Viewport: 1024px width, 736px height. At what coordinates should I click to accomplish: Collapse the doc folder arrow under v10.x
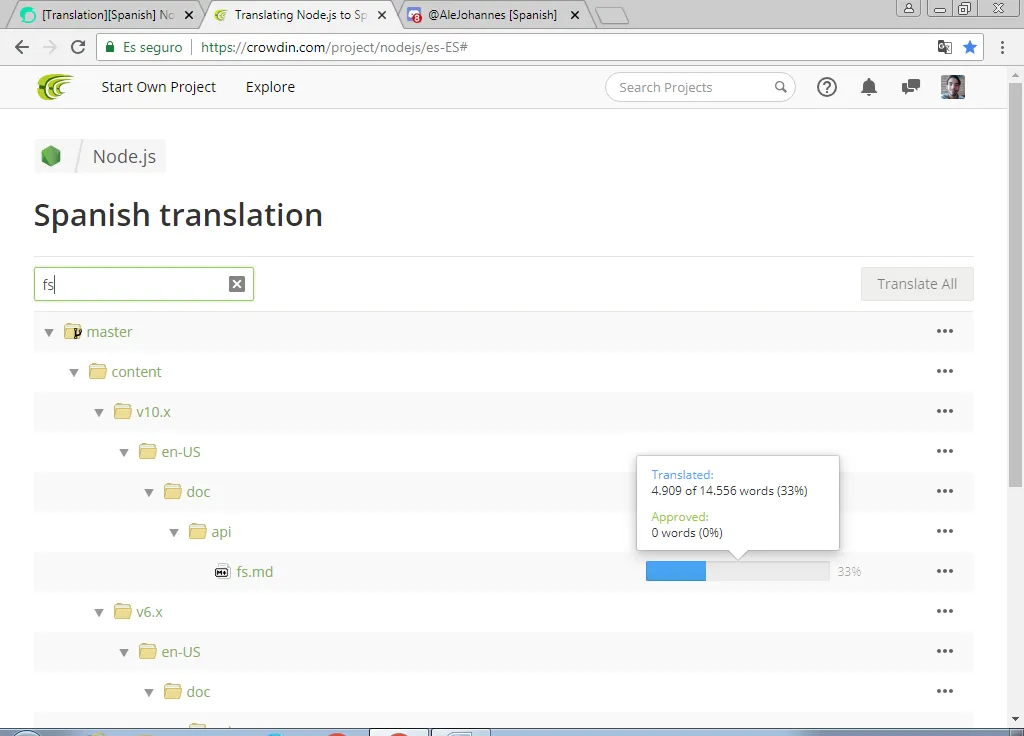[x=149, y=492]
